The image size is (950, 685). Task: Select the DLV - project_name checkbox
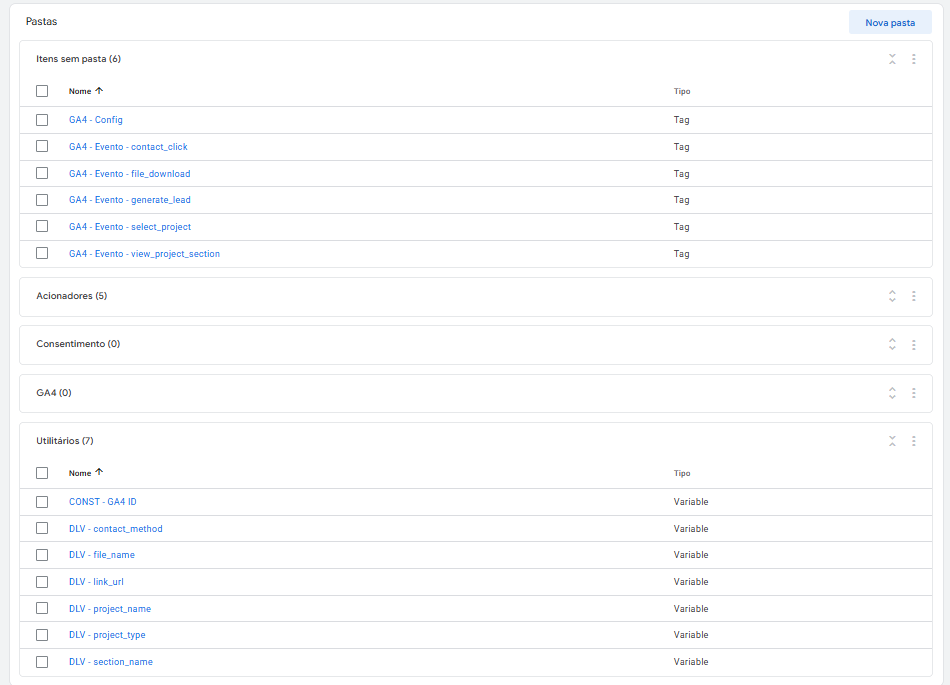coord(42,608)
